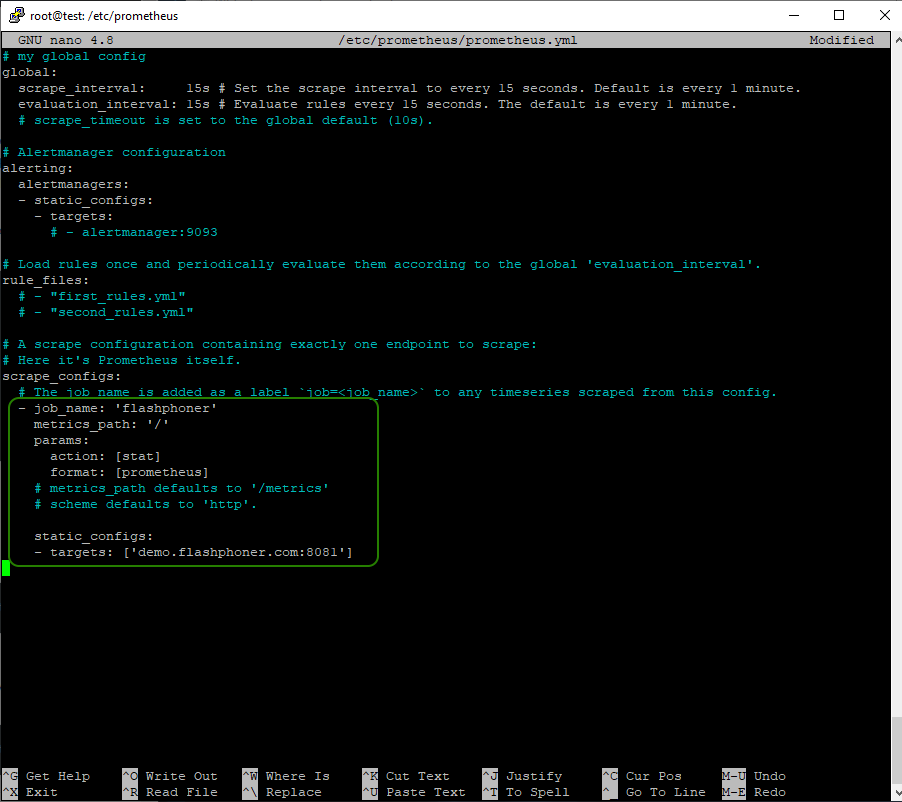Click the 'params:' line
This screenshot has height=802, width=902.
click(x=62, y=440)
